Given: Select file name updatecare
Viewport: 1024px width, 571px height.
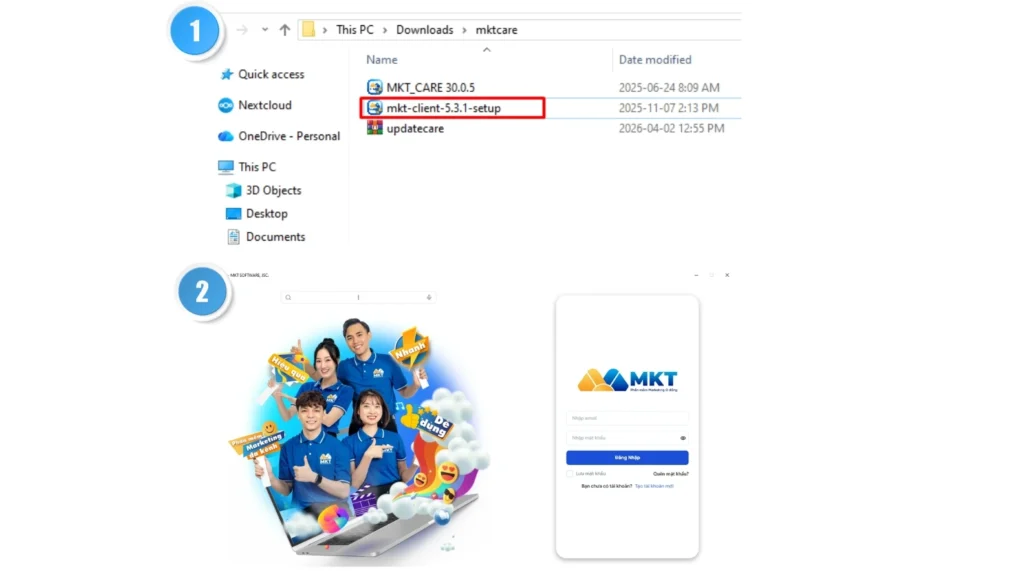Looking at the screenshot, I should point(415,128).
